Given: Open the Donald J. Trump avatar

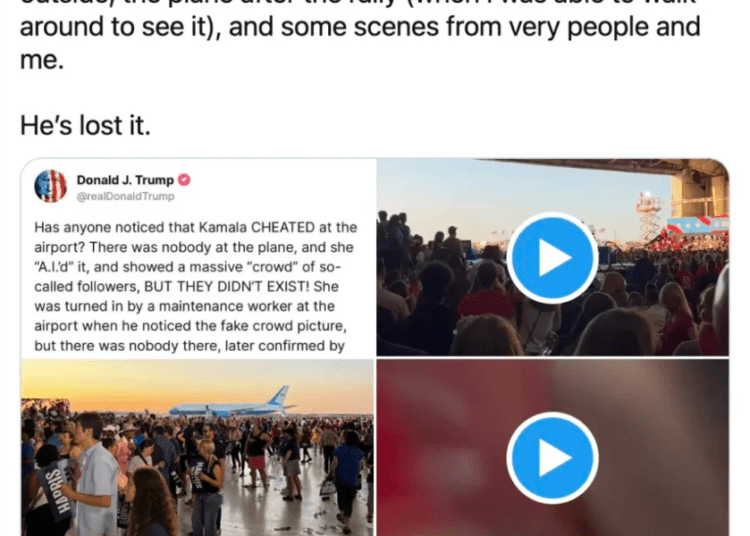Looking at the screenshot, I should (50, 186).
